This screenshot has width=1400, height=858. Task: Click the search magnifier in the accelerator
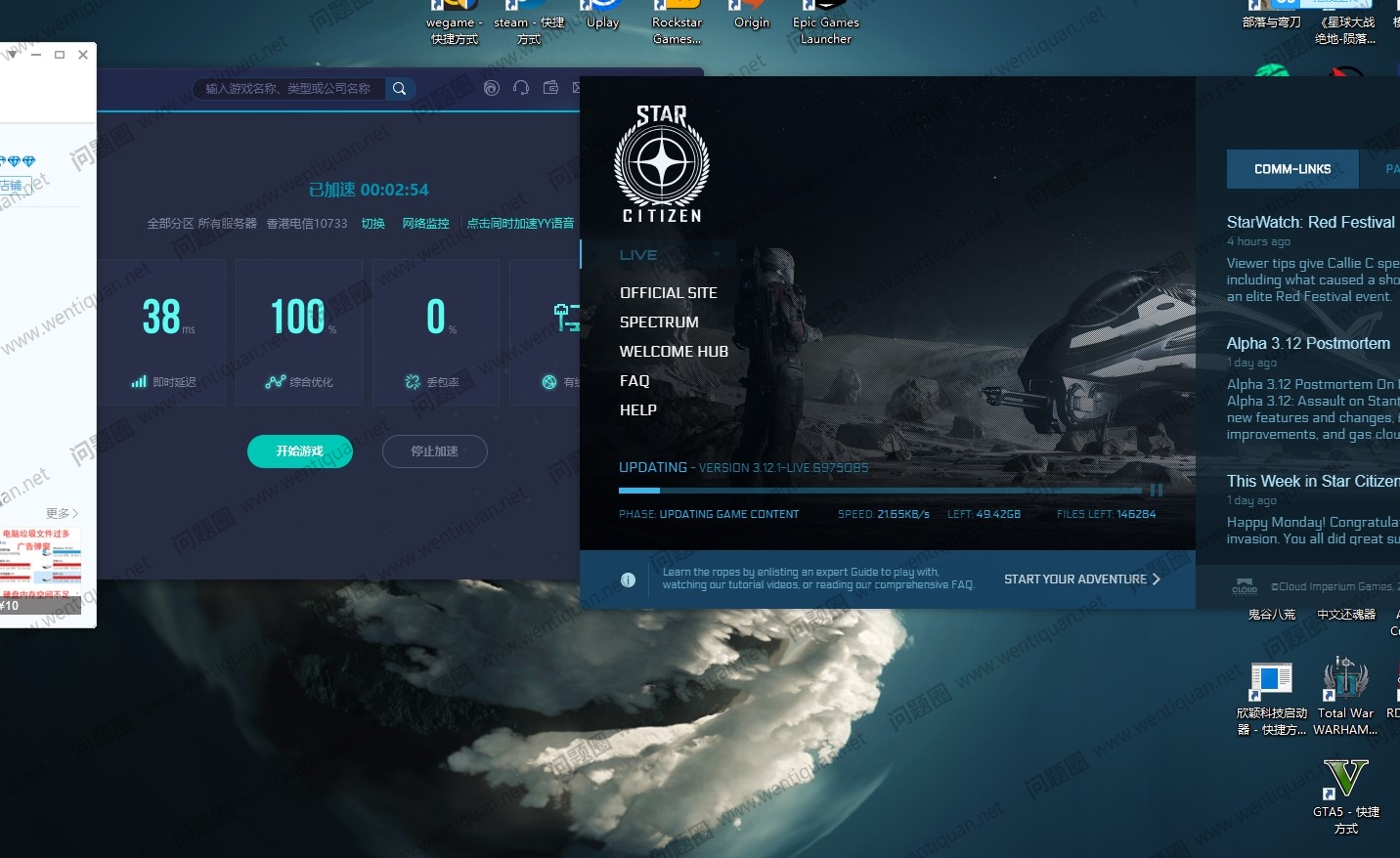[399, 89]
